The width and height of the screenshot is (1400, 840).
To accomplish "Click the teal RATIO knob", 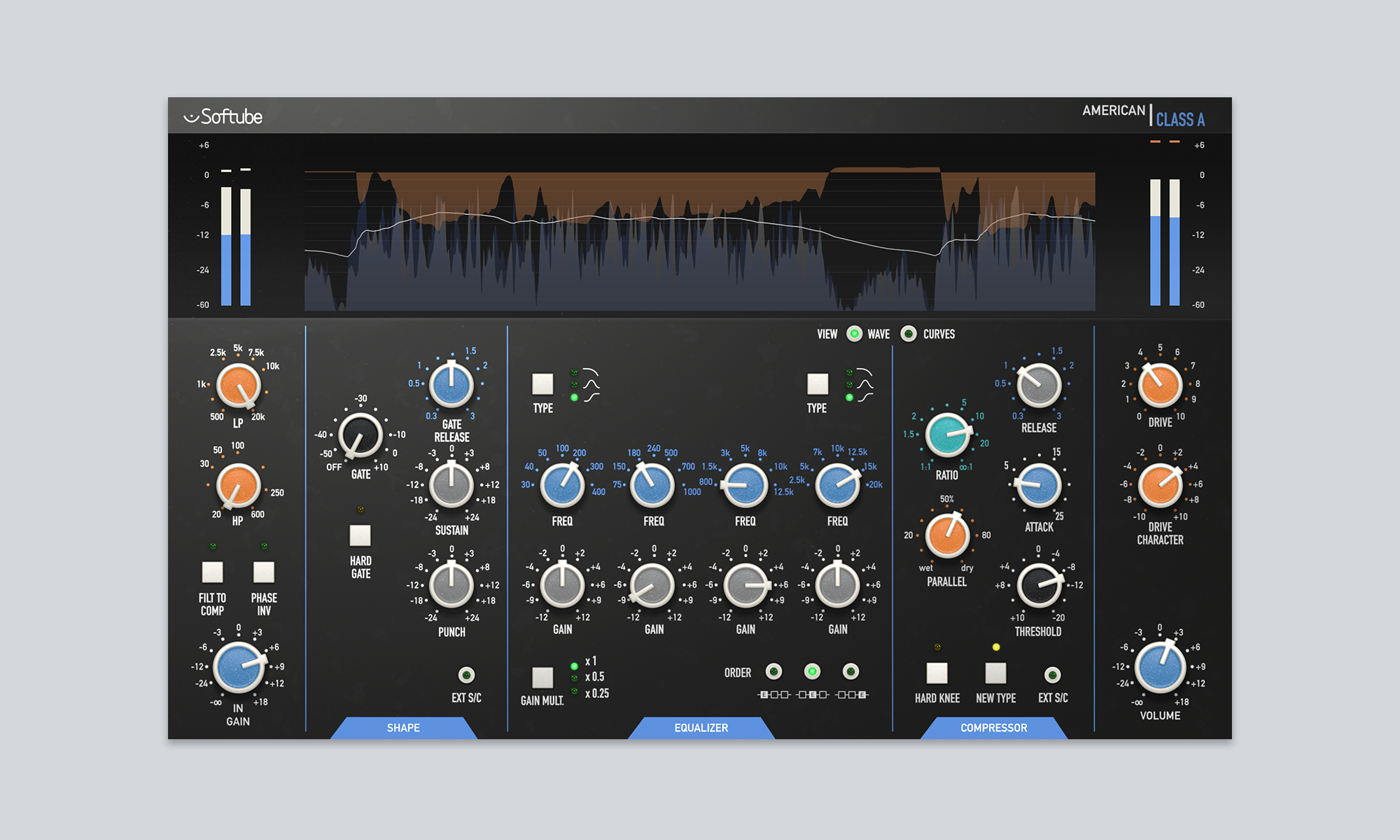I will coord(947,435).
